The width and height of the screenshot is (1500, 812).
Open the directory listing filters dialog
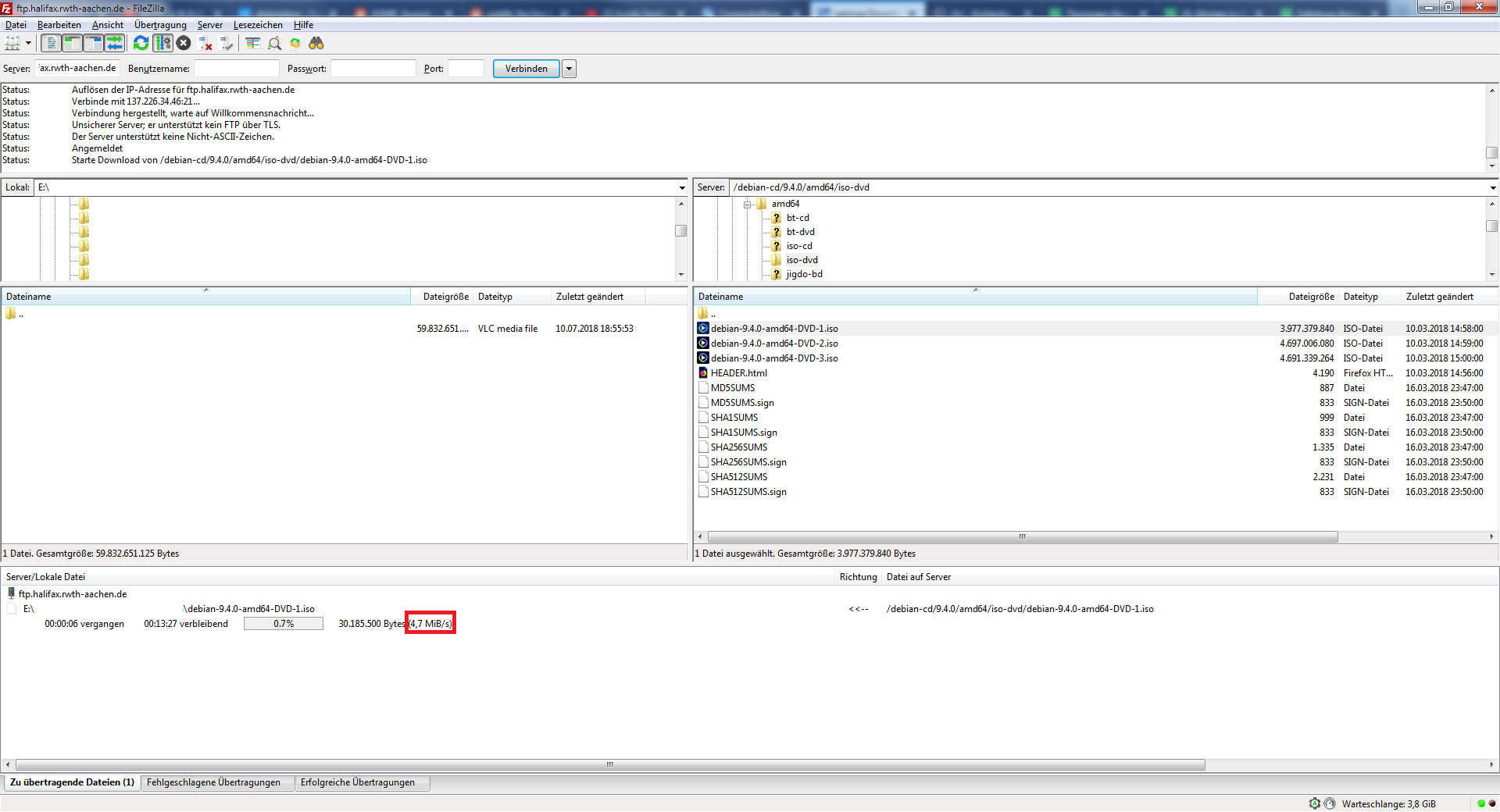pyautogui.click(x=253, y=44)
